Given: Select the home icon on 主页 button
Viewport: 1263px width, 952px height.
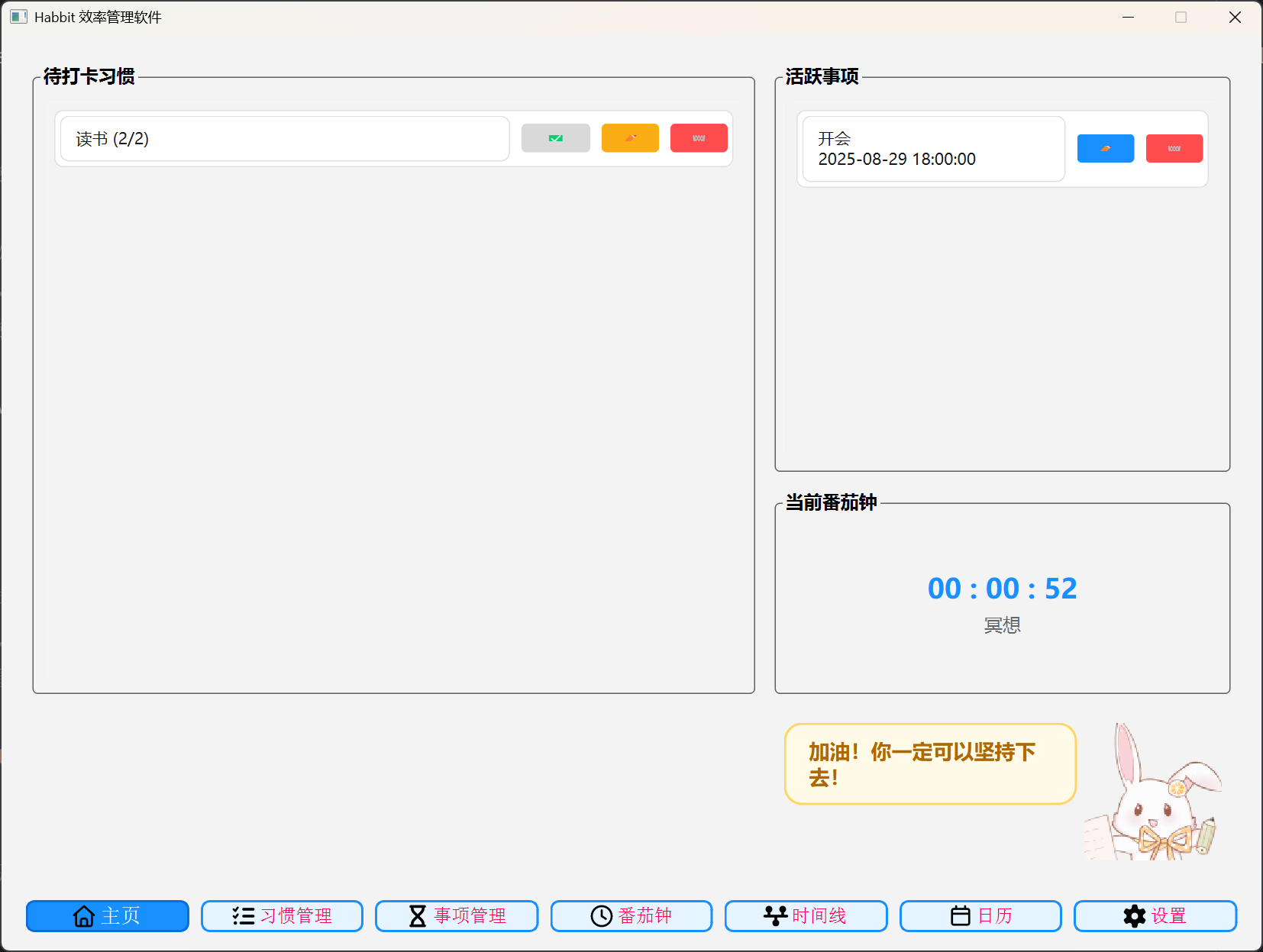Looking at the screenshot, I should tap(84, 915).
